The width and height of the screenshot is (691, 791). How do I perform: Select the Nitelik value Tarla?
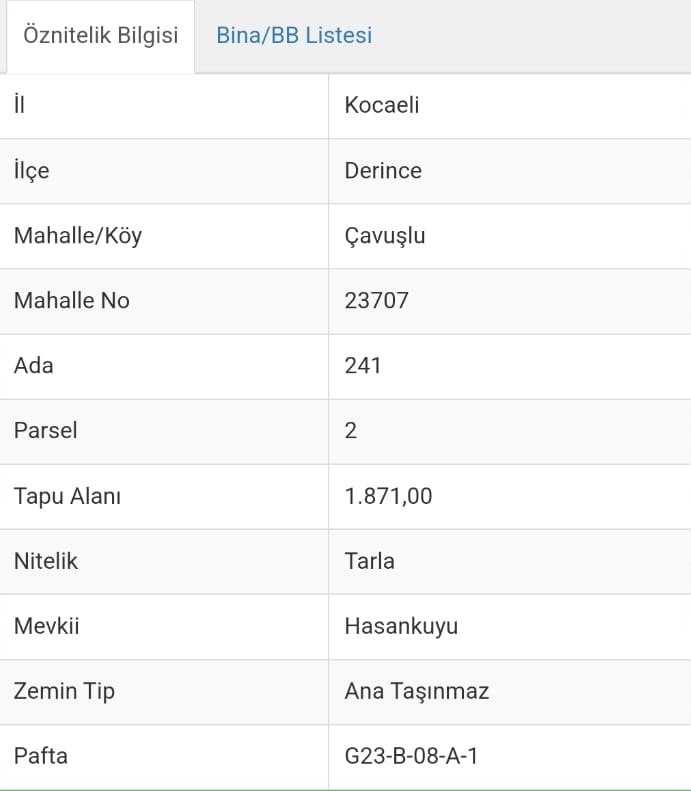coord(369,561)
